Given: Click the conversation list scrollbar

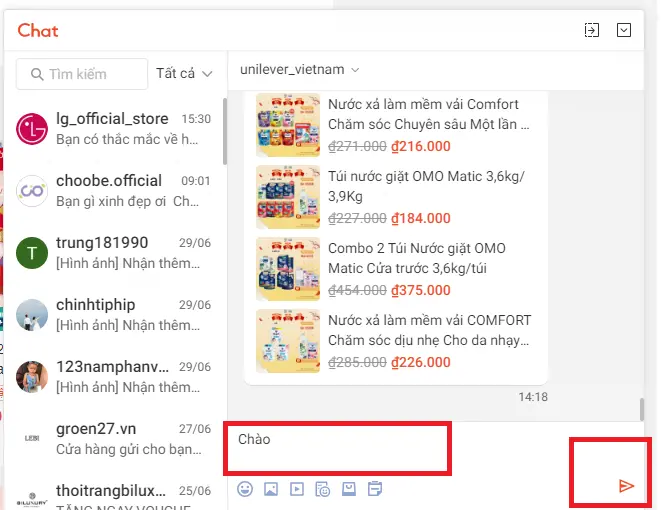Looking at the screenshot, I should tap(225, 132).
